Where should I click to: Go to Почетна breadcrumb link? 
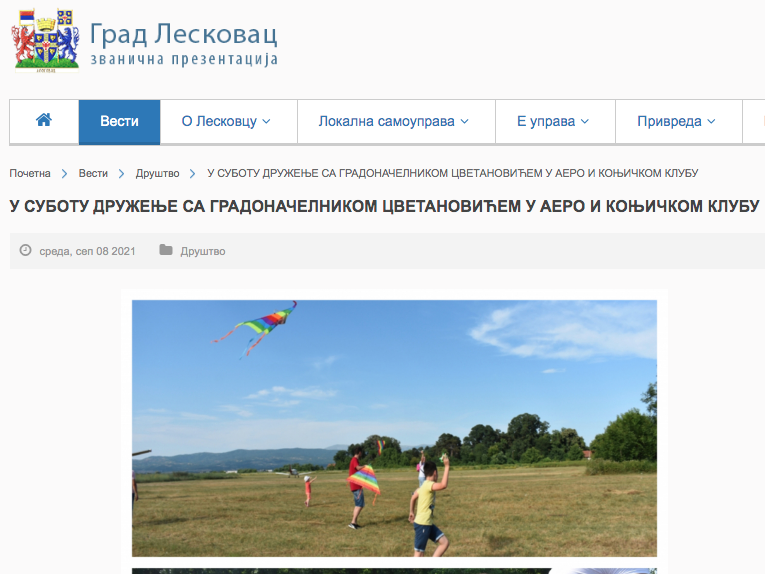[x=30, y=174]
